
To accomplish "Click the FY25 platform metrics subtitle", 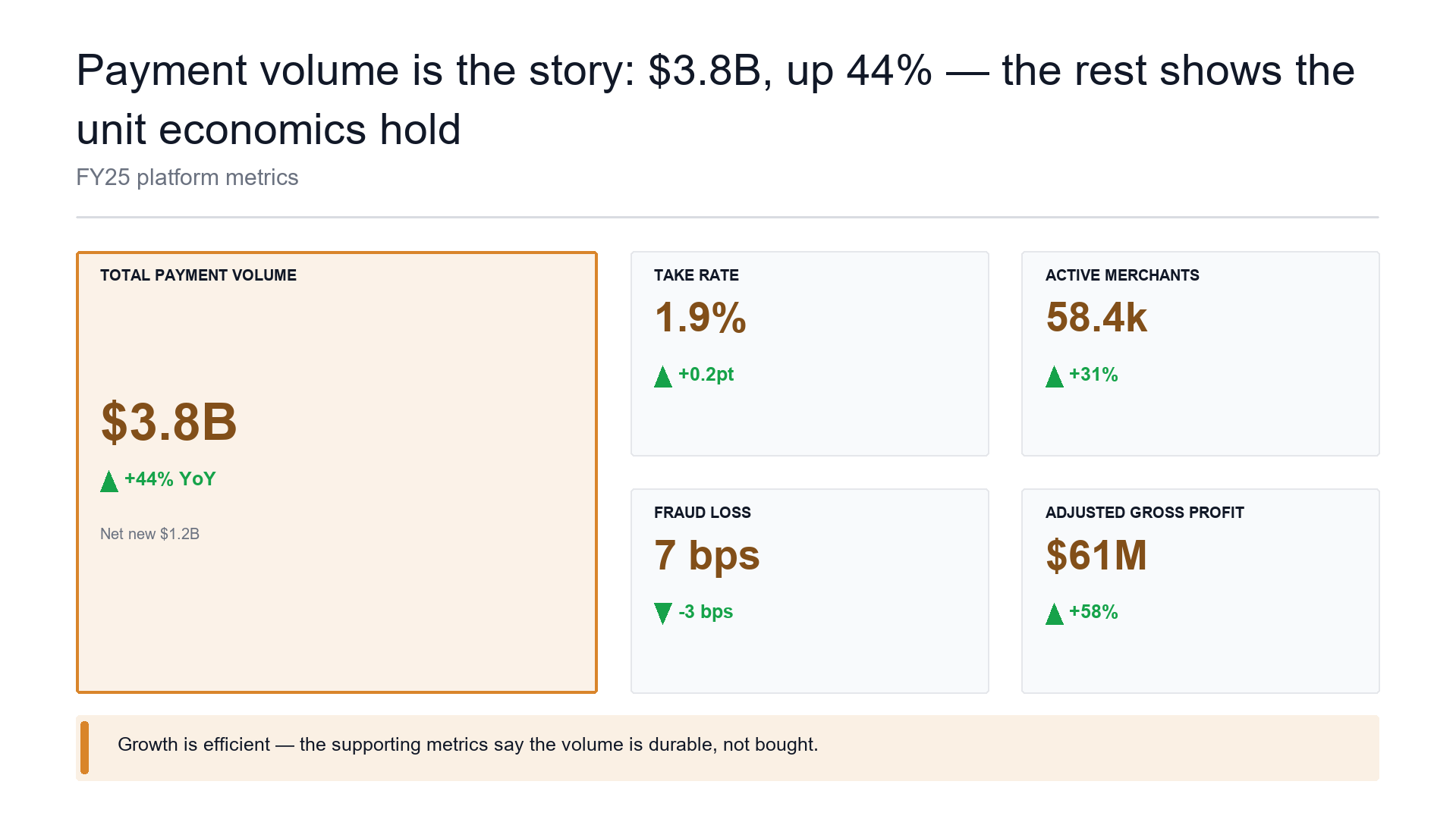I will tap(187, 177).
